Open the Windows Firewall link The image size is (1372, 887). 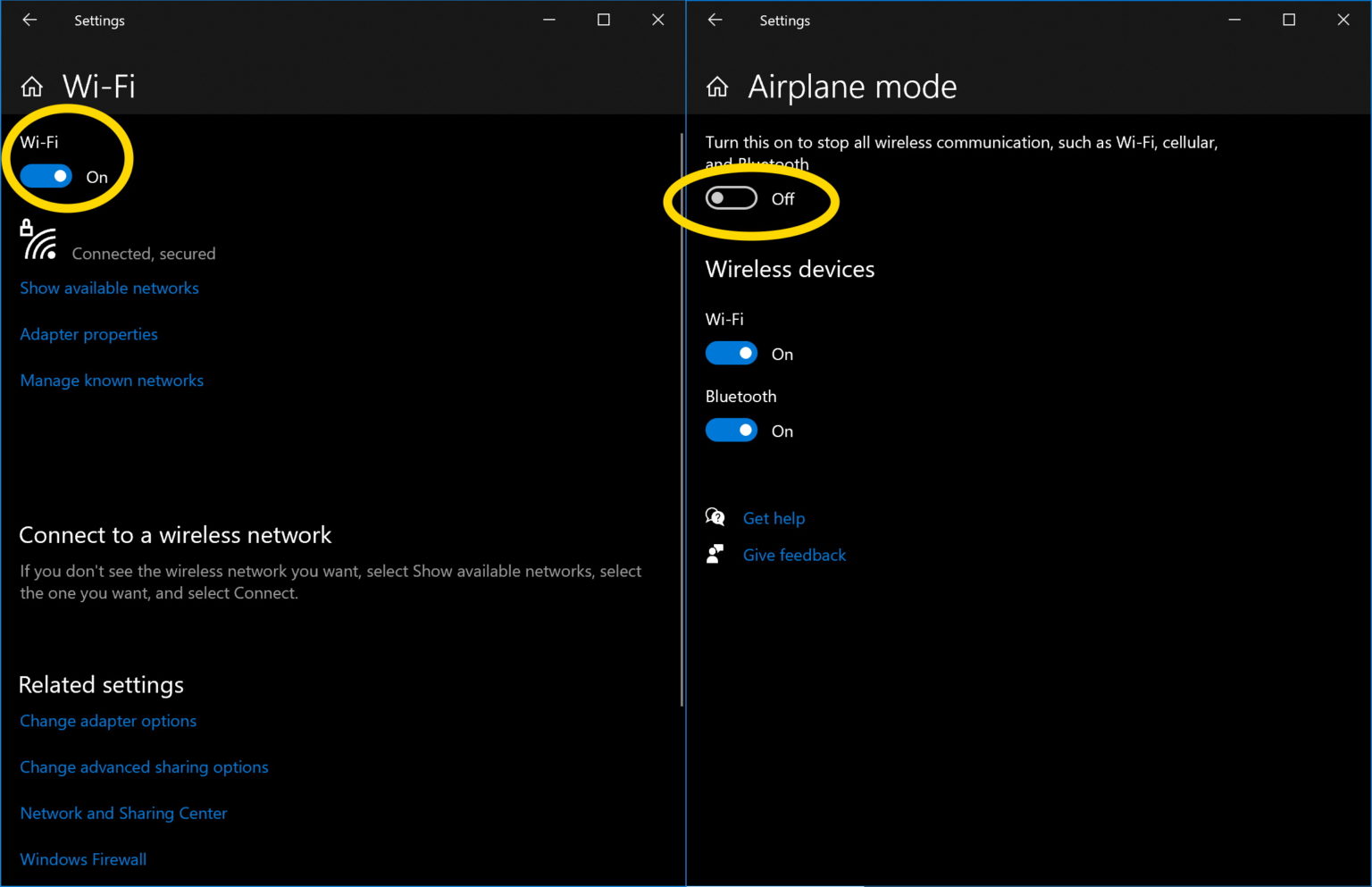coord(83,859)
